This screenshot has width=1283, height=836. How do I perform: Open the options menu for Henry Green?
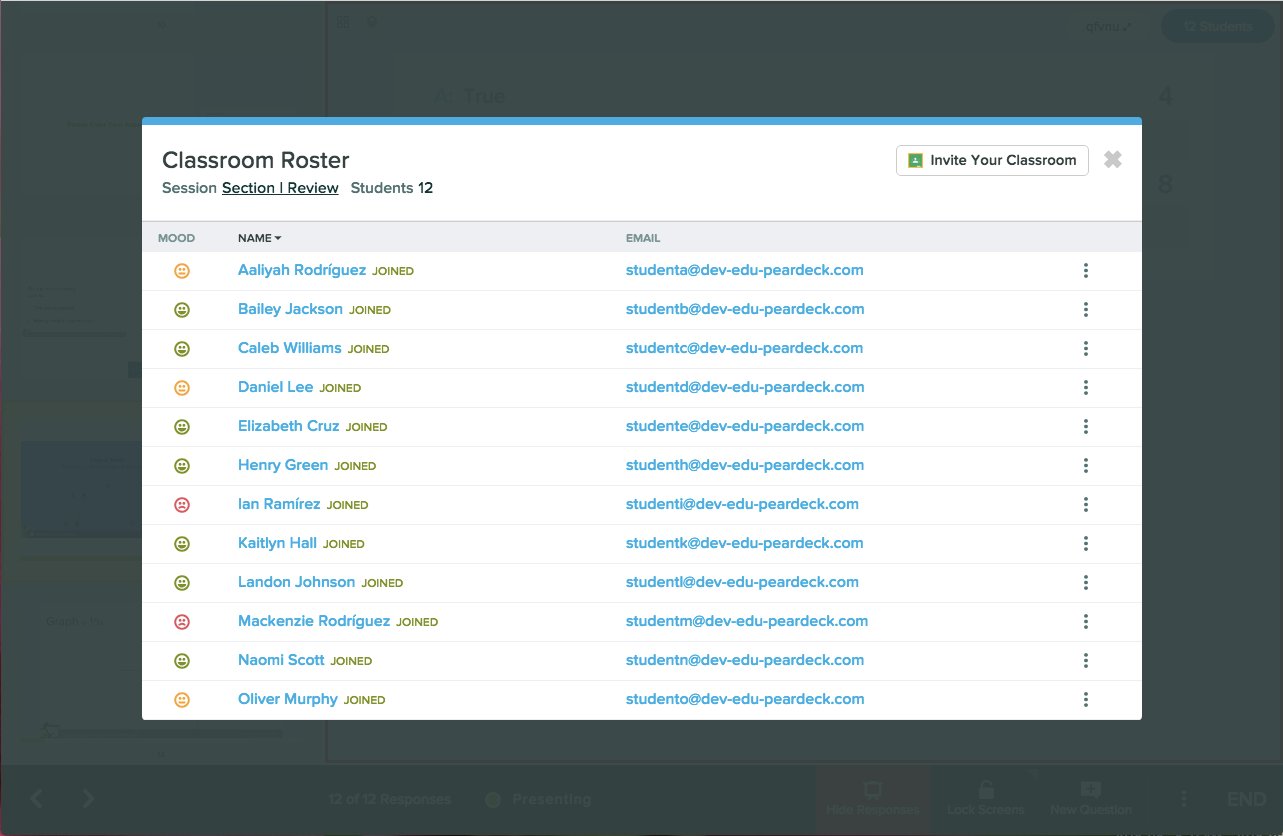point(1085,465)
